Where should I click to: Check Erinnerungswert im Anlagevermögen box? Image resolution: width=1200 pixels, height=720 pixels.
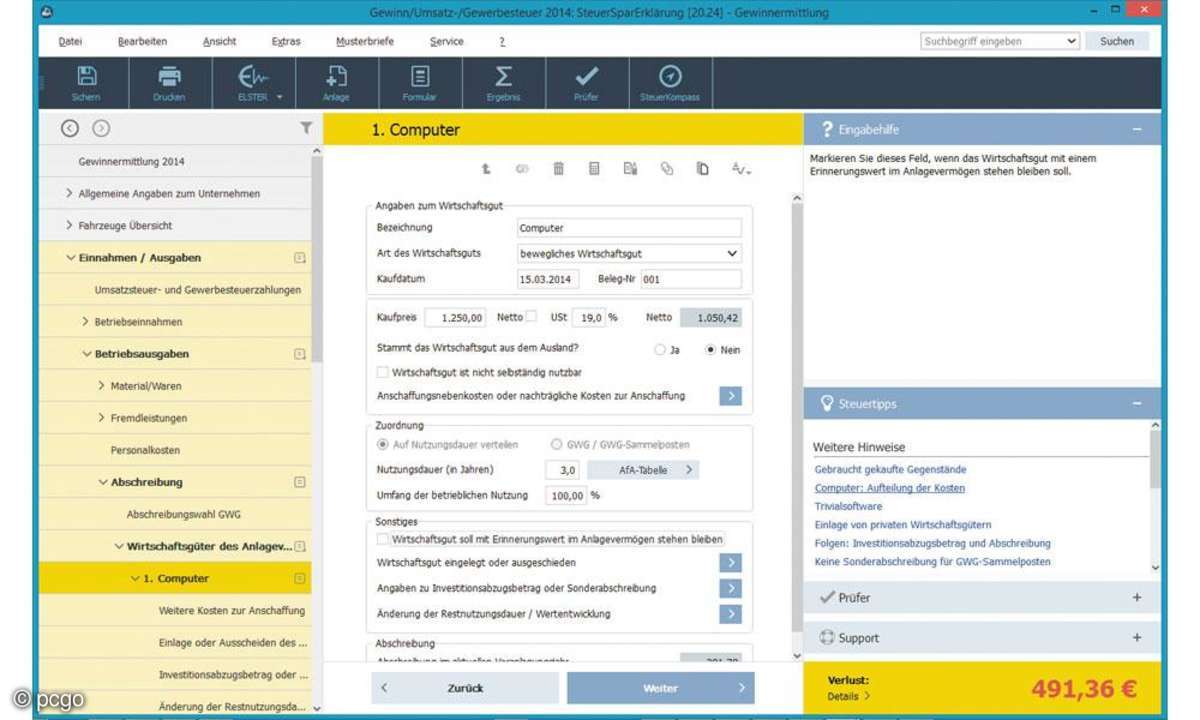[382, 539]
